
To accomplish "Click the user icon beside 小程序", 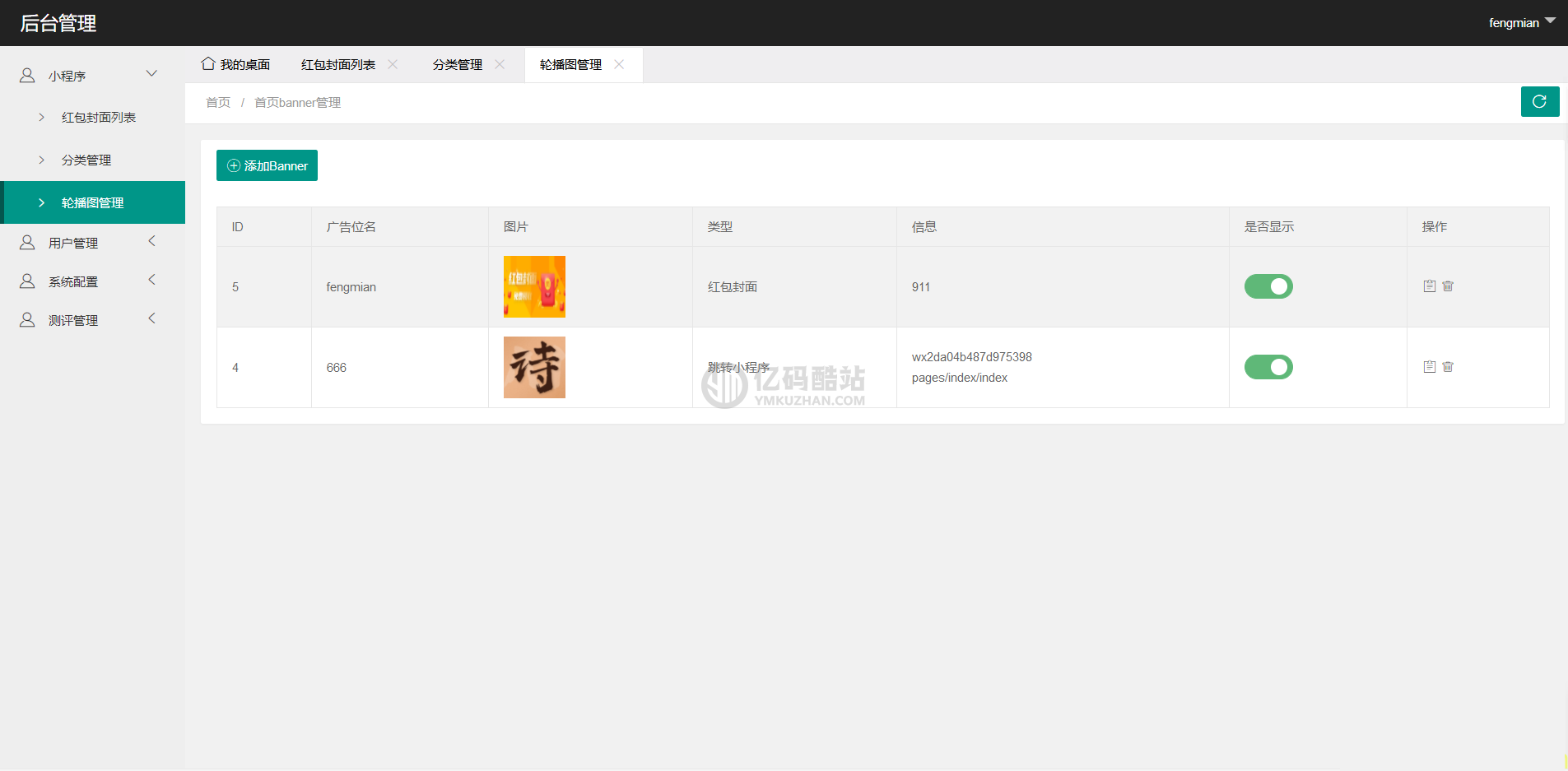I will [x=27, y=76].
